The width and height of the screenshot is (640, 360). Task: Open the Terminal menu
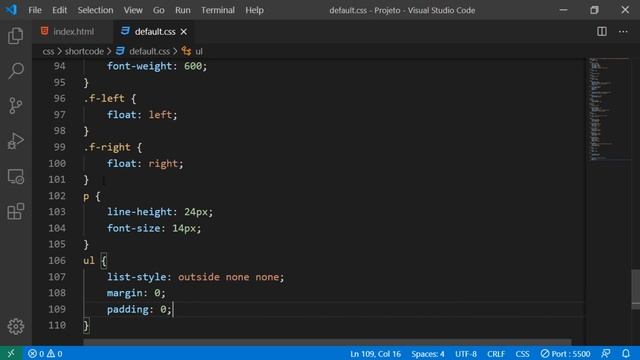click(218, 10)
